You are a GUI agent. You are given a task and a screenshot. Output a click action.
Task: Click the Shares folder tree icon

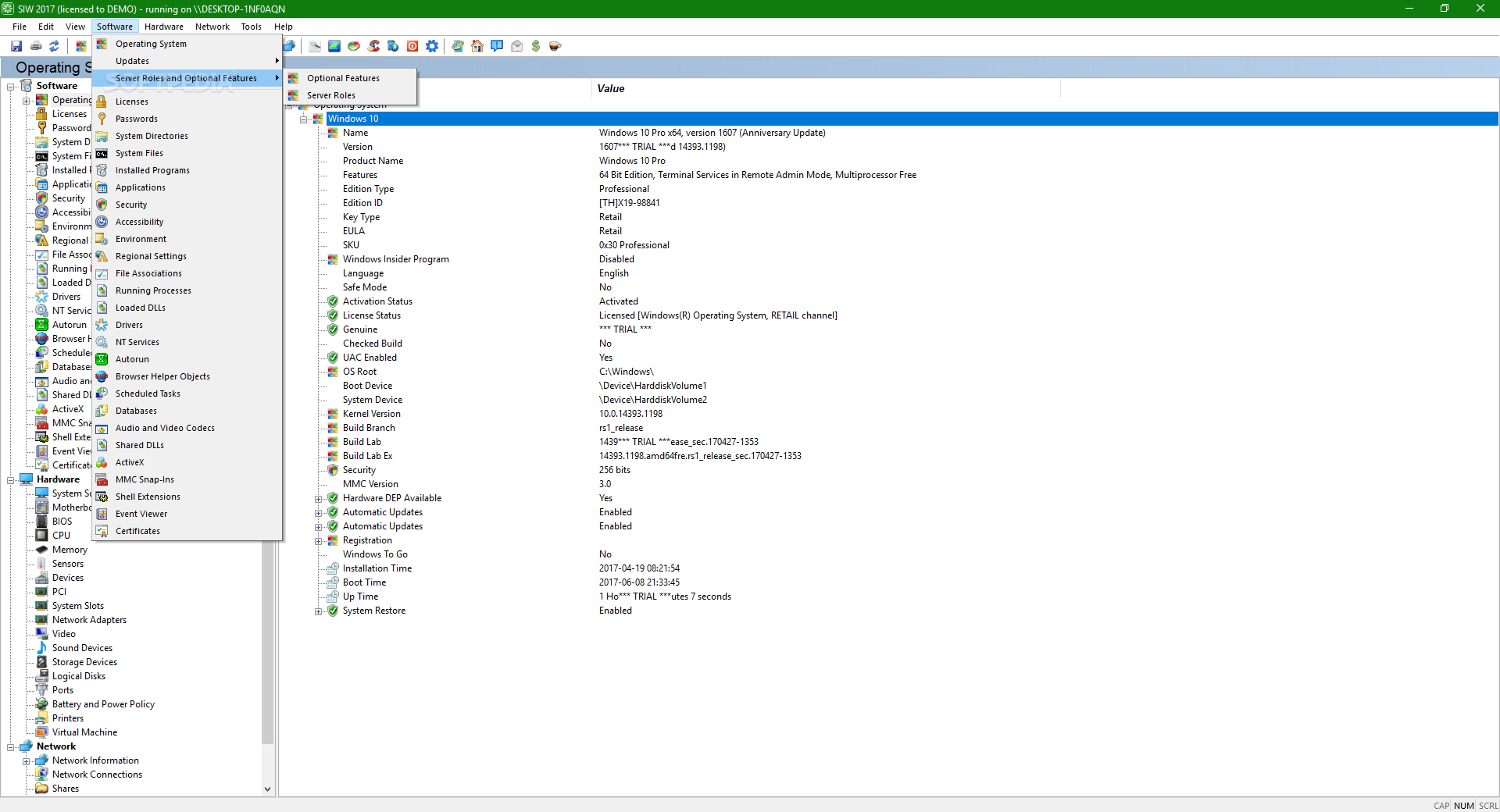(42, 789)
